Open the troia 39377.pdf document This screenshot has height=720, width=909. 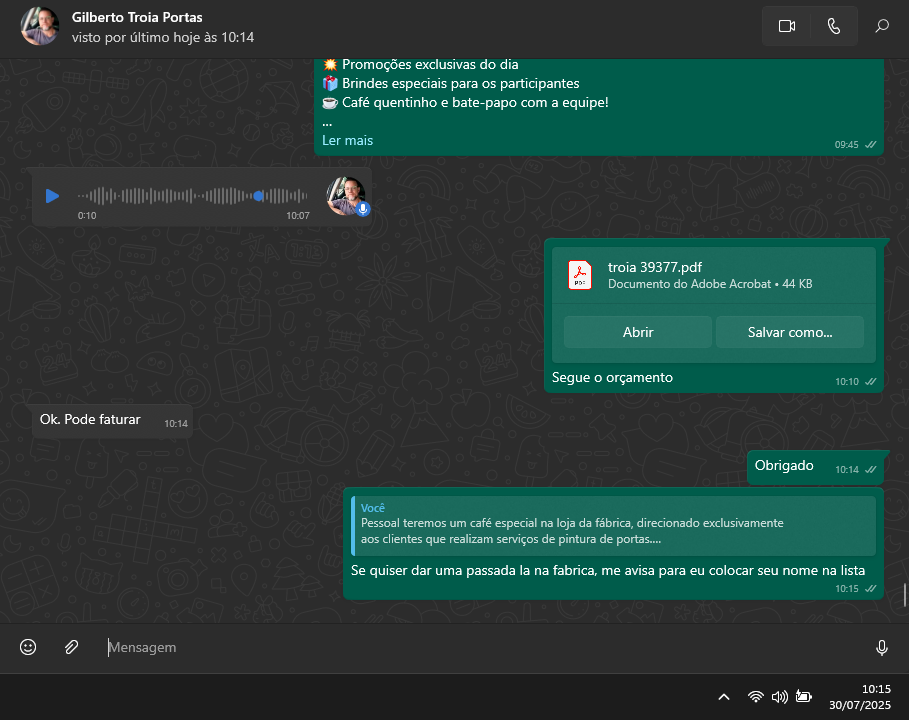point(637,332)
